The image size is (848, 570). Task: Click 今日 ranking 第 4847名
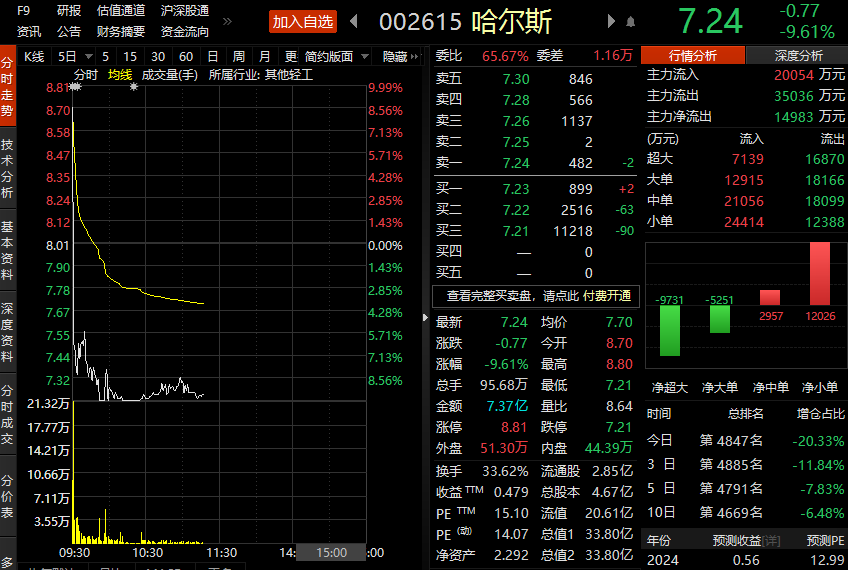pos(731,441)
